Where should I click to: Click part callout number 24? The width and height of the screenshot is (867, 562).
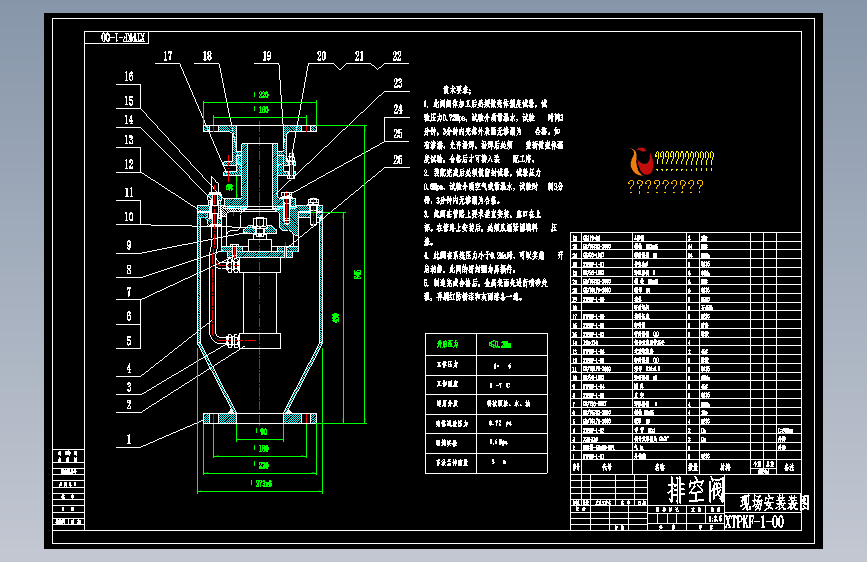tap(398, 109)
